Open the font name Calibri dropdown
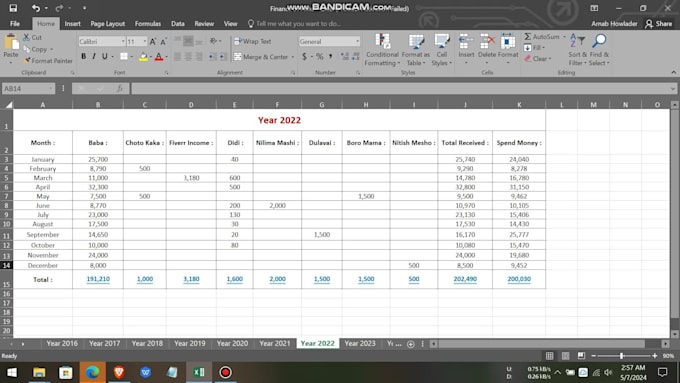This screenshot has width=680, height=383. coord(123,41)
